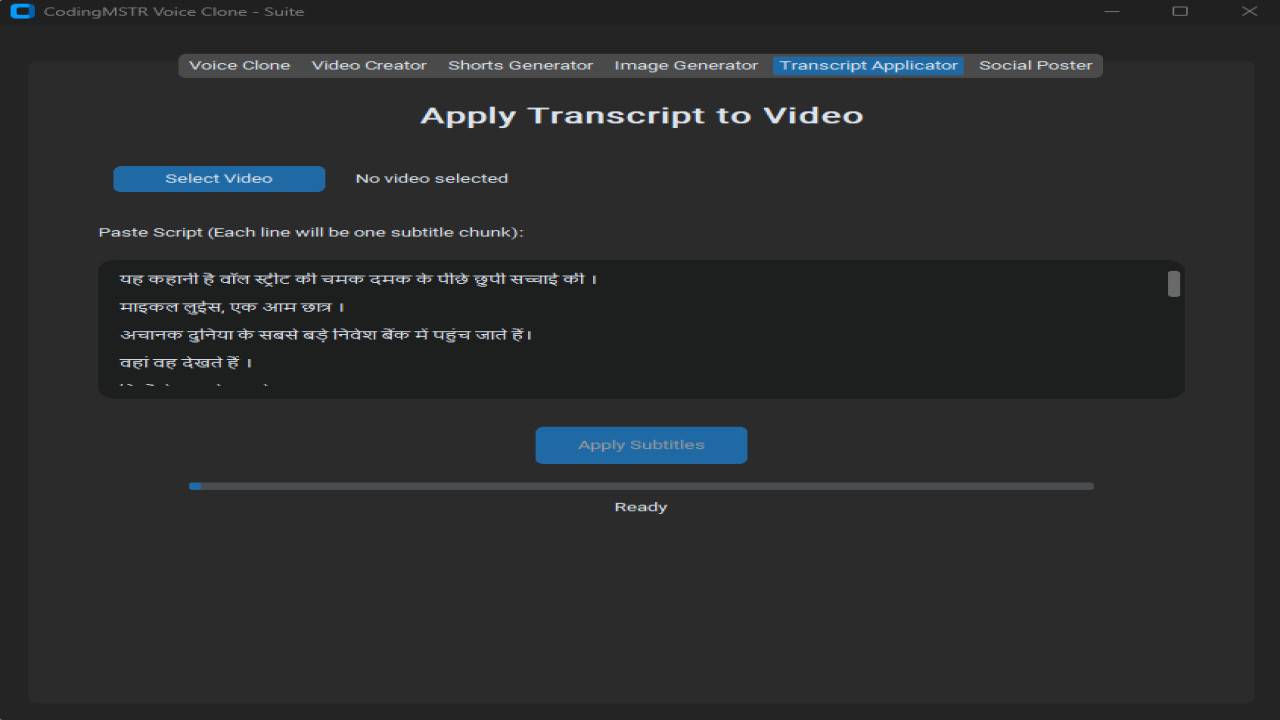1280x720 pixels.
Task: Click the subtitle progress bar
Action: point(641,486)
